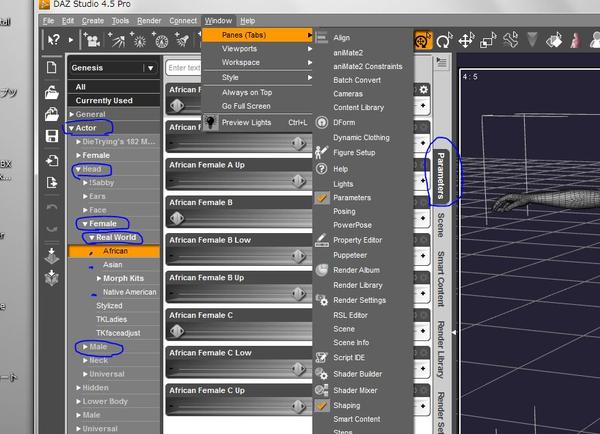The width and height of the screenshot is (600, 434).
Task: Select the Asian tree item
Action: point(112,264)
